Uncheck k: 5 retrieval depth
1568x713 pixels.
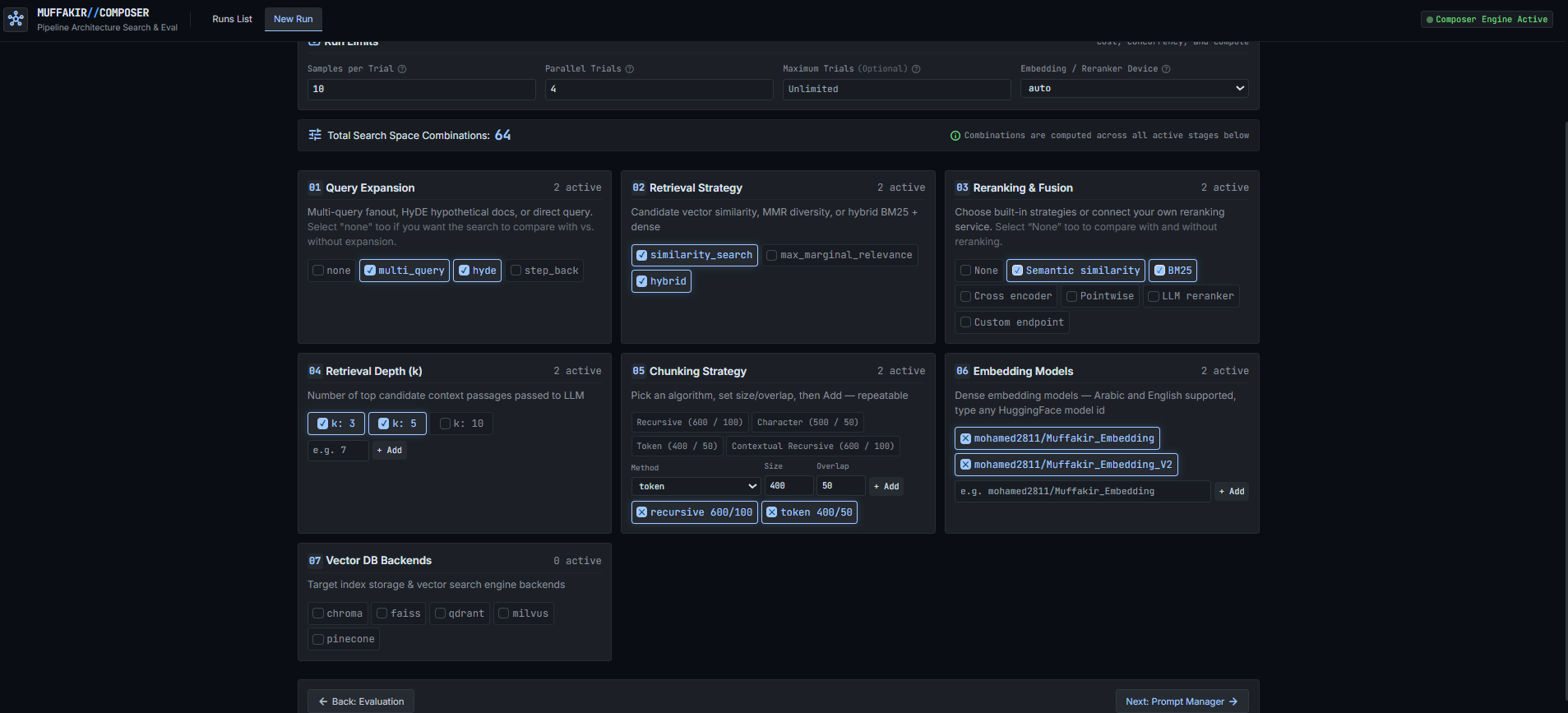[397, 424]
